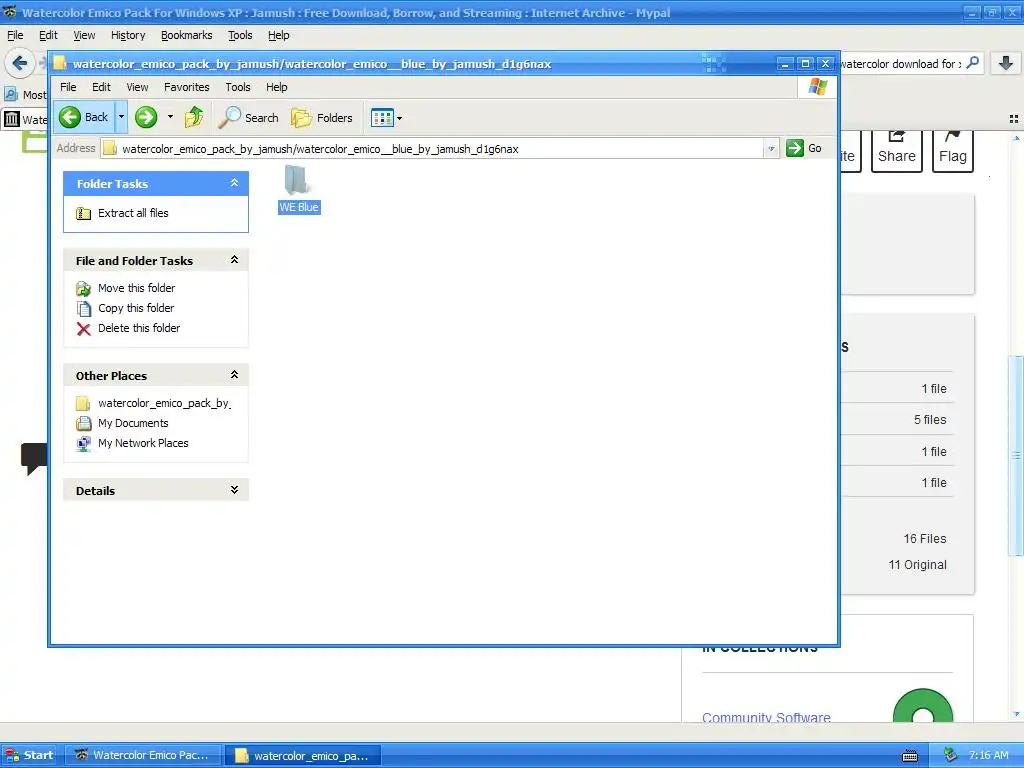Click the browser search magnifier icon
Viewport: 1024px width, 768px height.
pyautogui.click(x=972, y=63)
